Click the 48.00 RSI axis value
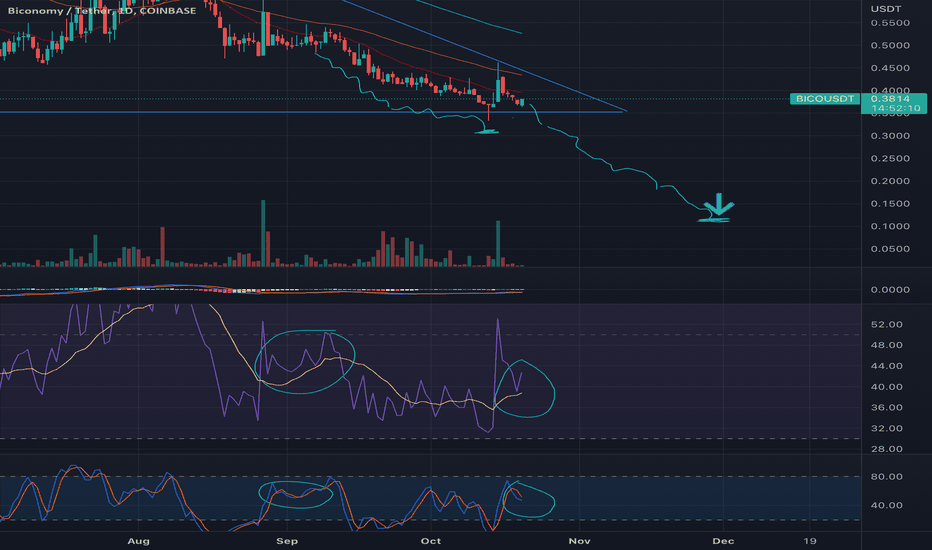 [886, 345]
